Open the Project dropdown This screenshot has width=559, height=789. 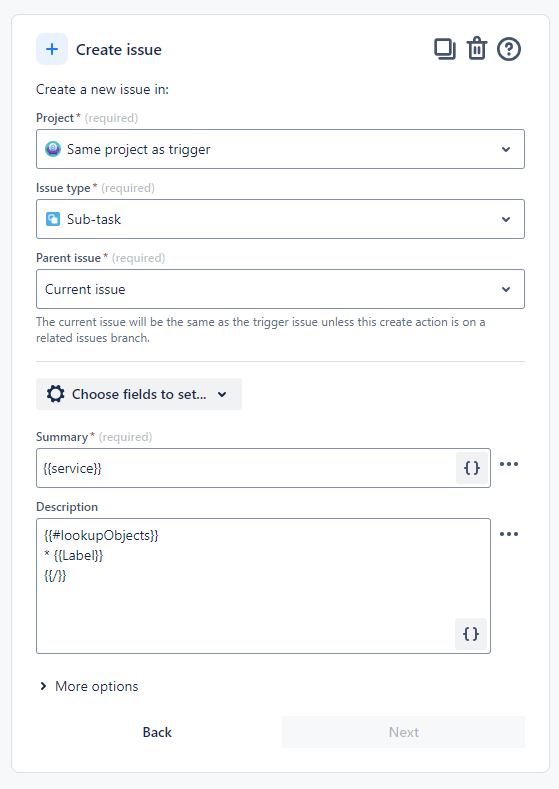click(x=280, y=149)
